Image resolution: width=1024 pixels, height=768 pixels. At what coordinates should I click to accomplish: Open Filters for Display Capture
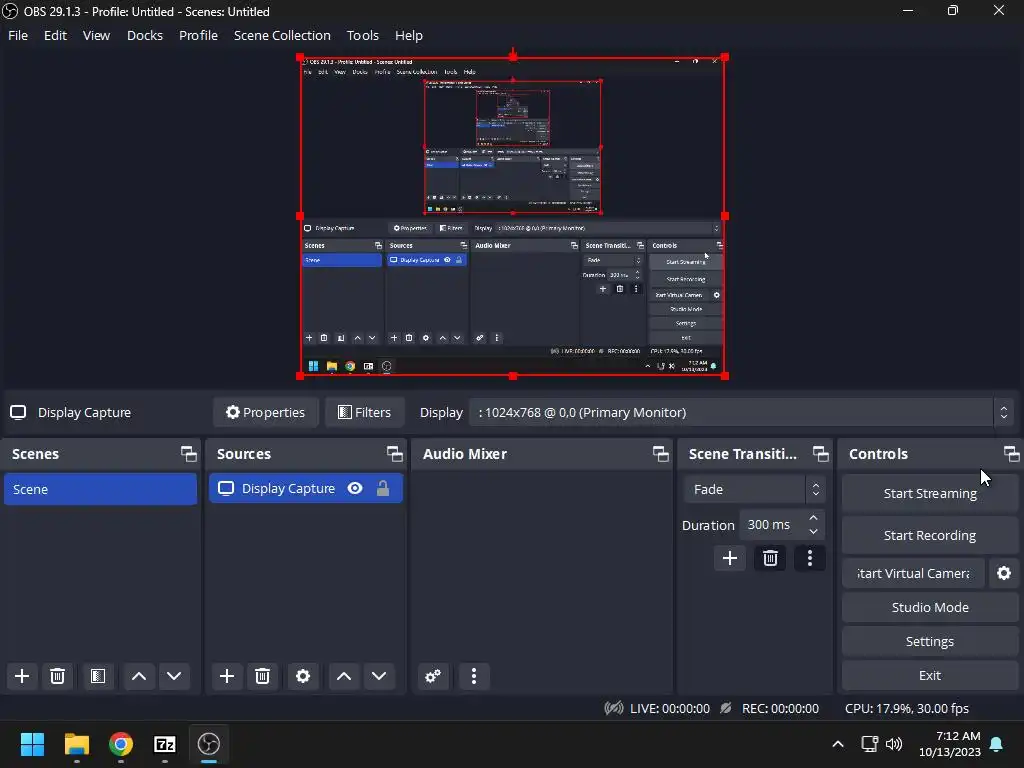[x=364, y=413]
